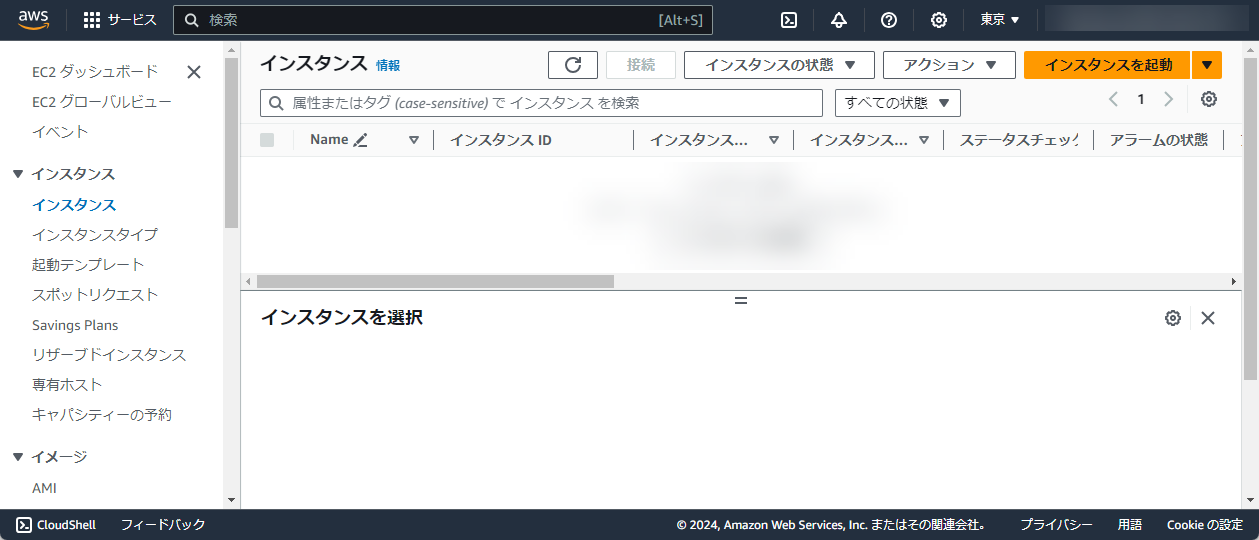1259x540 pixels.
Task: Open the details panel settings gear
Action: click(1173, 318)
